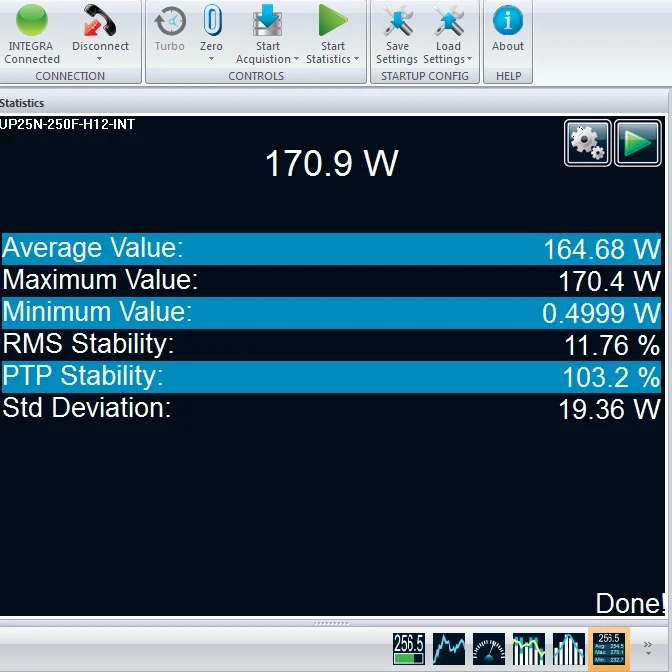Switch to the digital numeric display view
This screenshot has height=672, width=672.
click(409, 647)
